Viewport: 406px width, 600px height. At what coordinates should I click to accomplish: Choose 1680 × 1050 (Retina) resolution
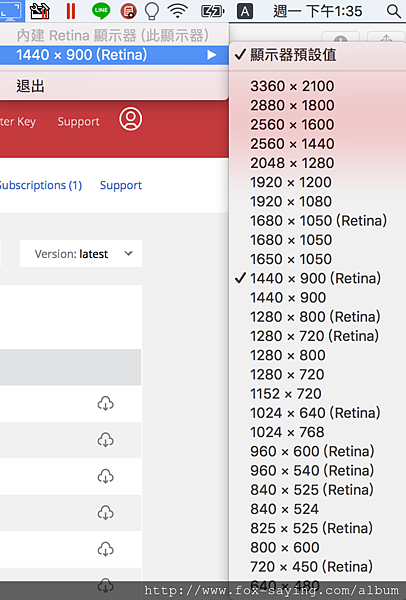pos(318,221)
